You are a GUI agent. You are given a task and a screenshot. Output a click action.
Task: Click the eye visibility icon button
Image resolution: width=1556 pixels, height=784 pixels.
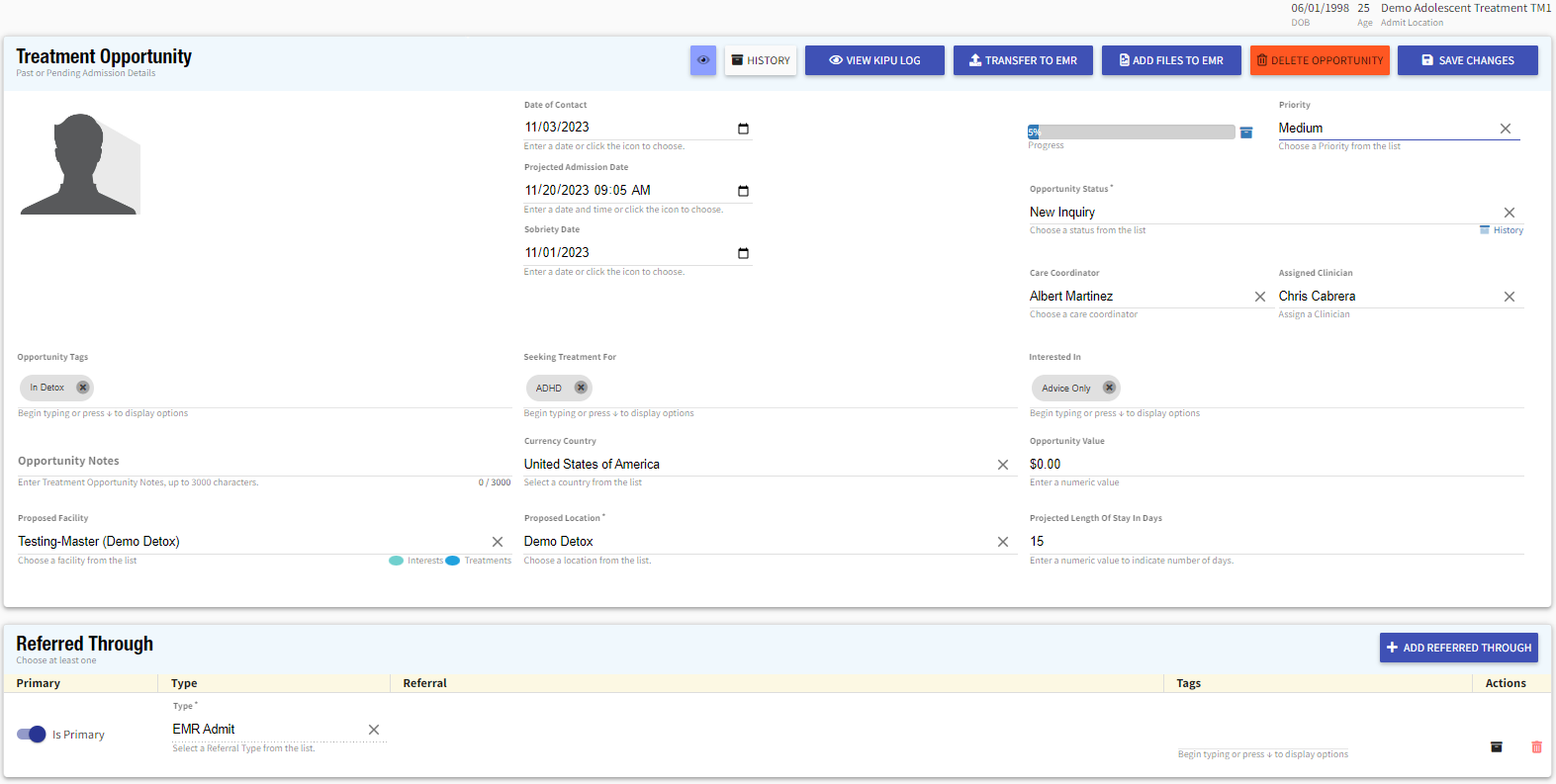(x=703, y=60)
